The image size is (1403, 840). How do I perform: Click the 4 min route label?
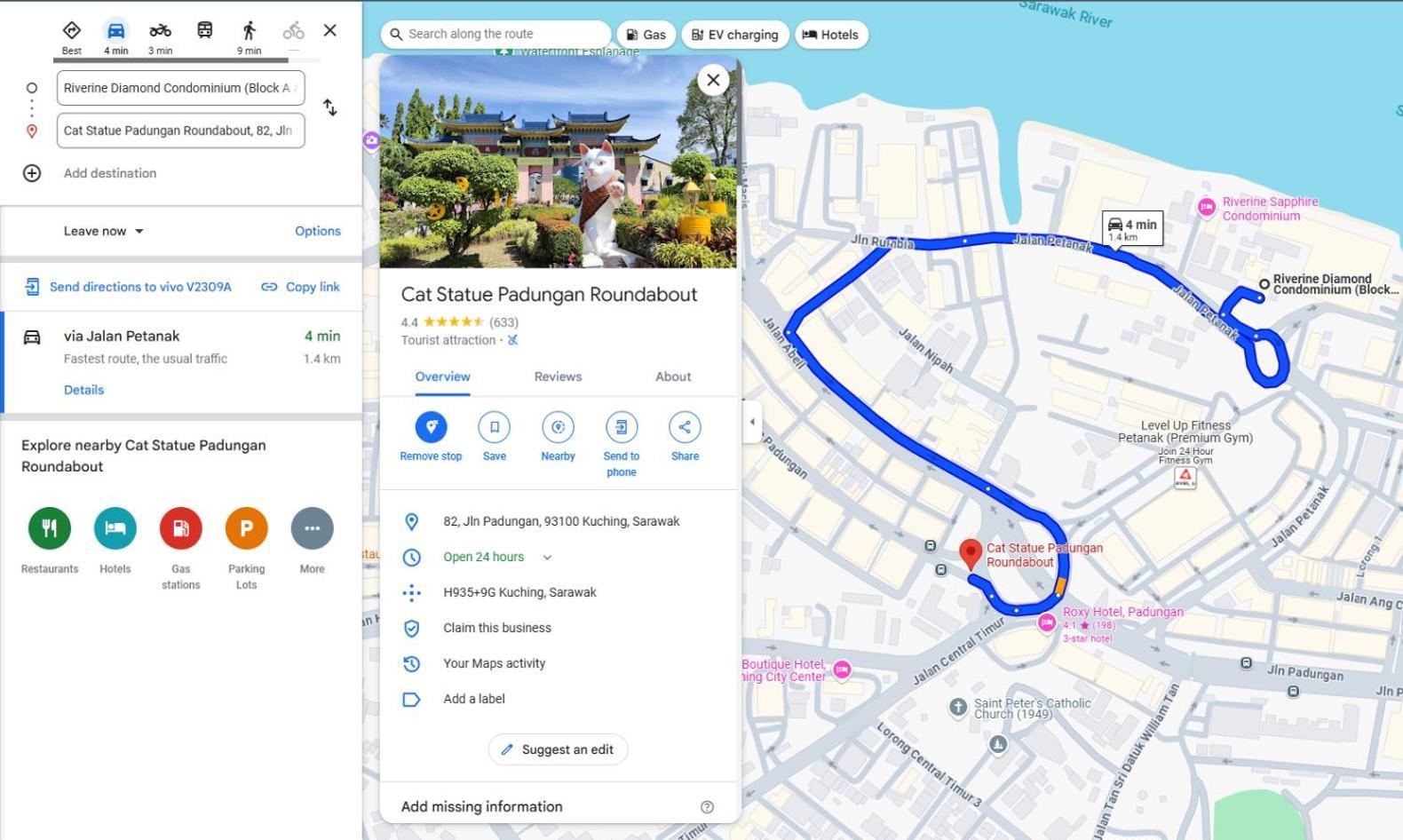coord(1132,229)
